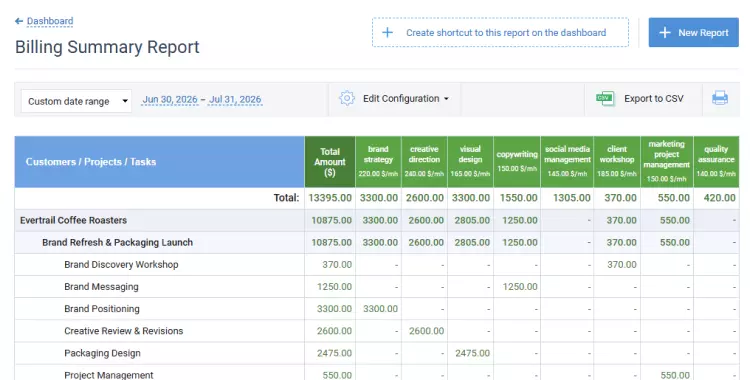Click the 10875.00 total in Brand Refresh row
Viewport: 750px width, 380px height.
[331, 243]
